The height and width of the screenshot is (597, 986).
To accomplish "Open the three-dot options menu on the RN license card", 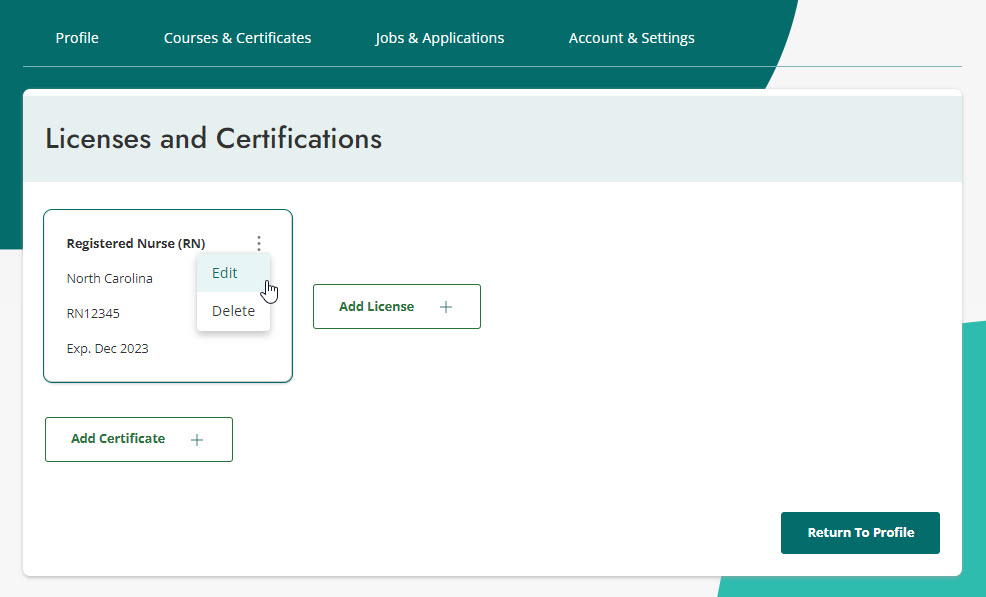I will (259, 242).
